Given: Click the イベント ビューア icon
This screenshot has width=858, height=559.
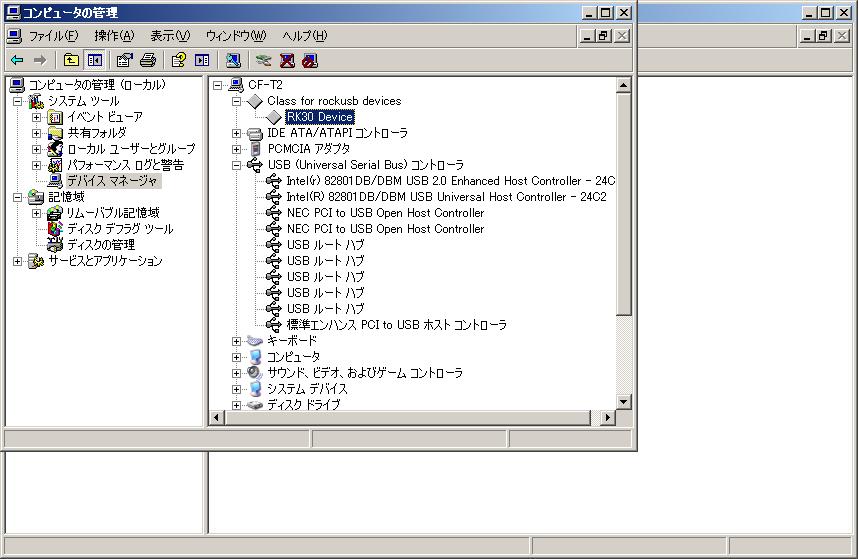Looking at the screenshot, I should 55,117.
